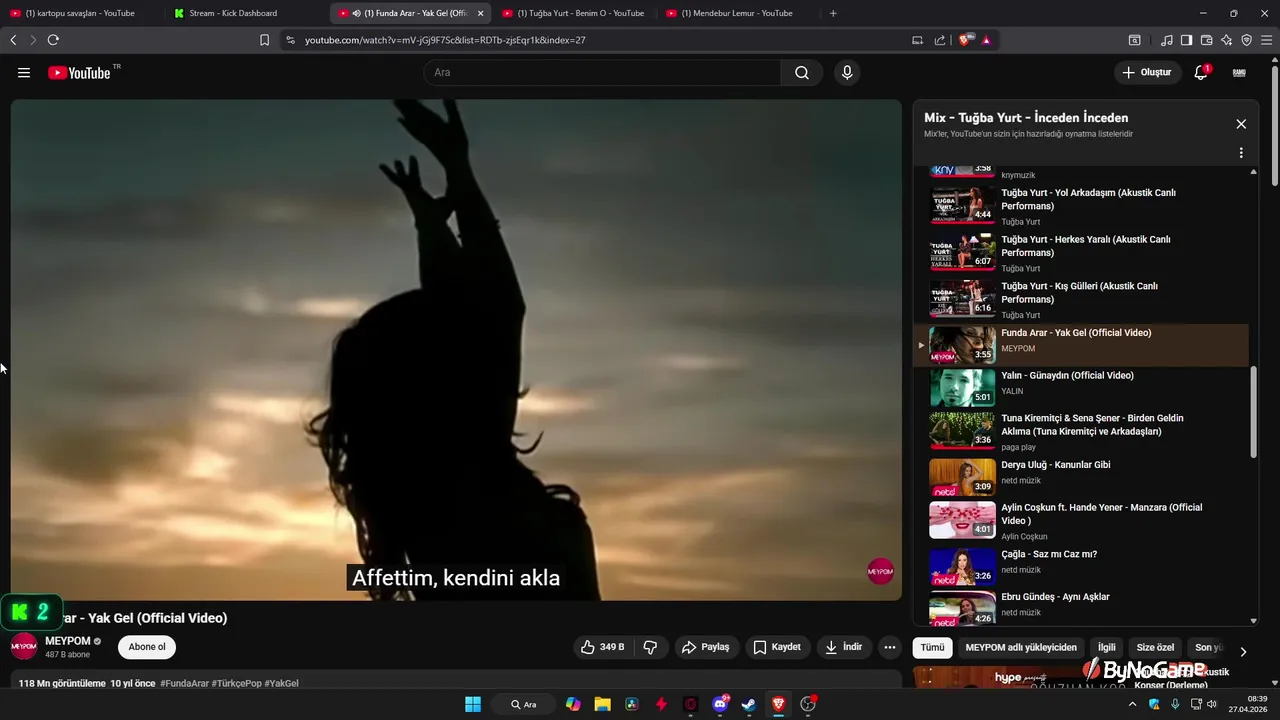Open Brave Shields lion icon

coord(965,40)
